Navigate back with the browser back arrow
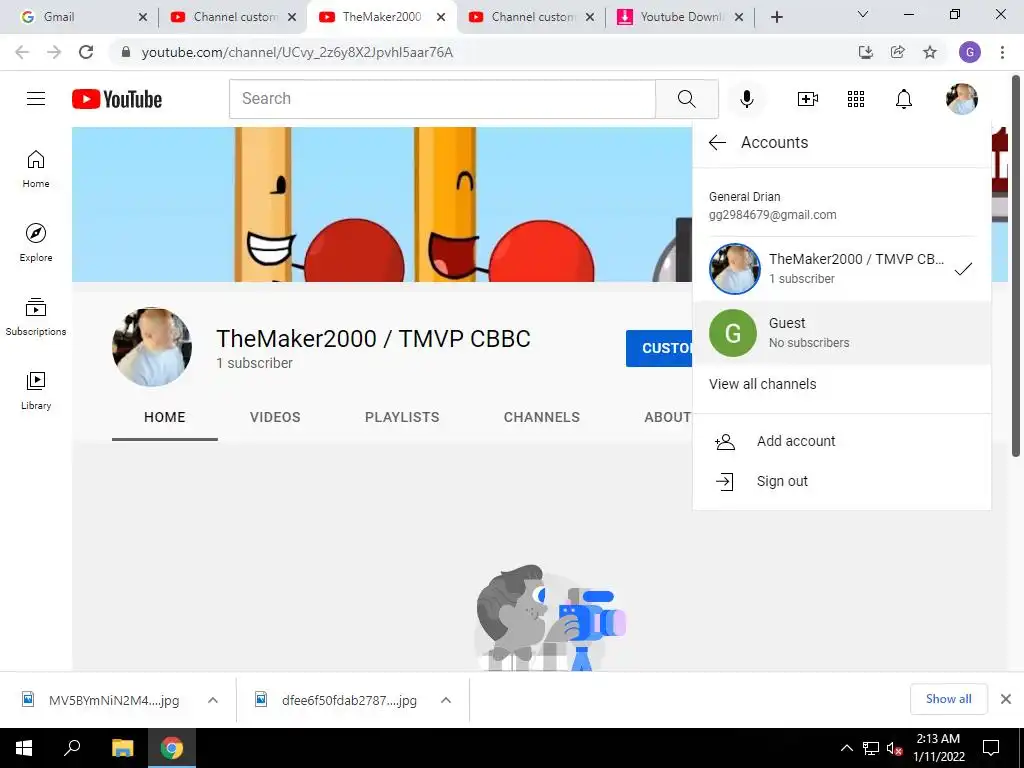This screenshot has height=768, width=1024. pyautogui.click(x=22, y=52)
